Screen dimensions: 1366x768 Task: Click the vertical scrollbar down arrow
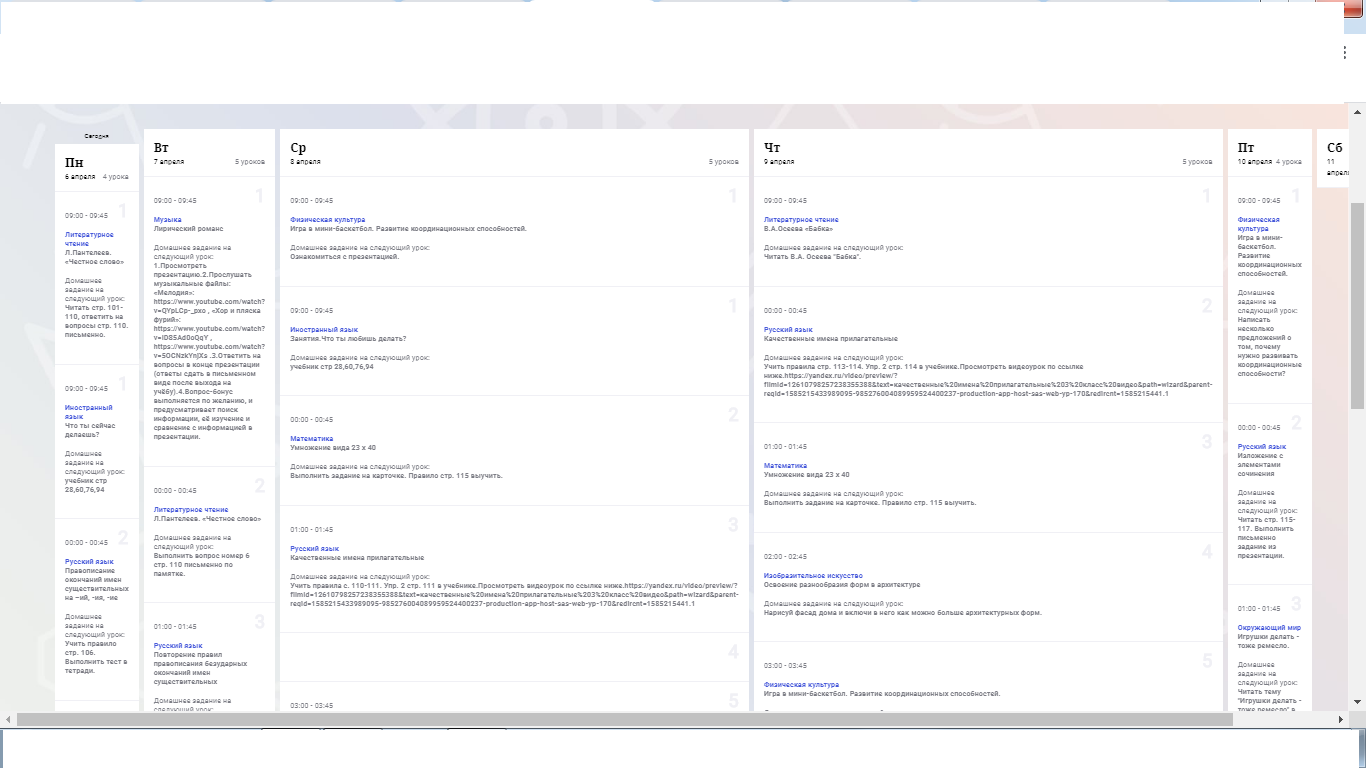(1357, 702)
